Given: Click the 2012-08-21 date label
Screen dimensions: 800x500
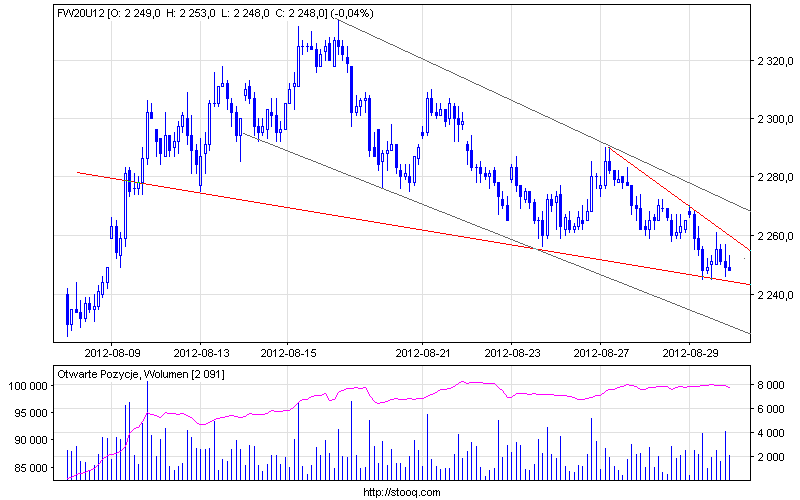Looking at the screenshot, I should (x=423, y=353).
